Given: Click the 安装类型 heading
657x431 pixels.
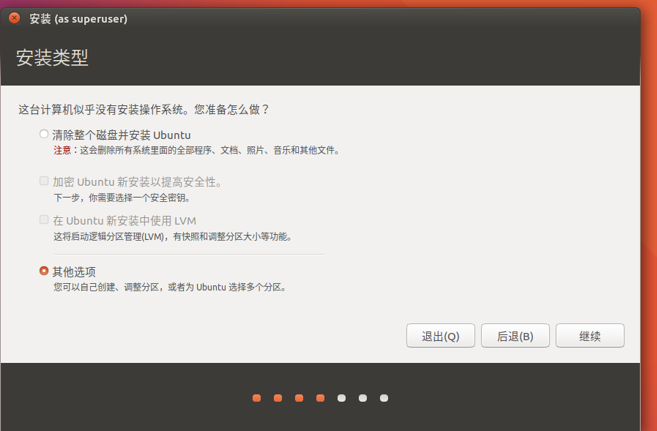Looking at the screenshot, I should [52, 57].
